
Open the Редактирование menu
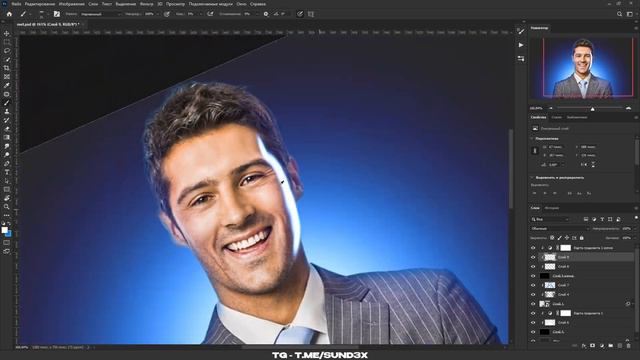[x=40, y=4]
